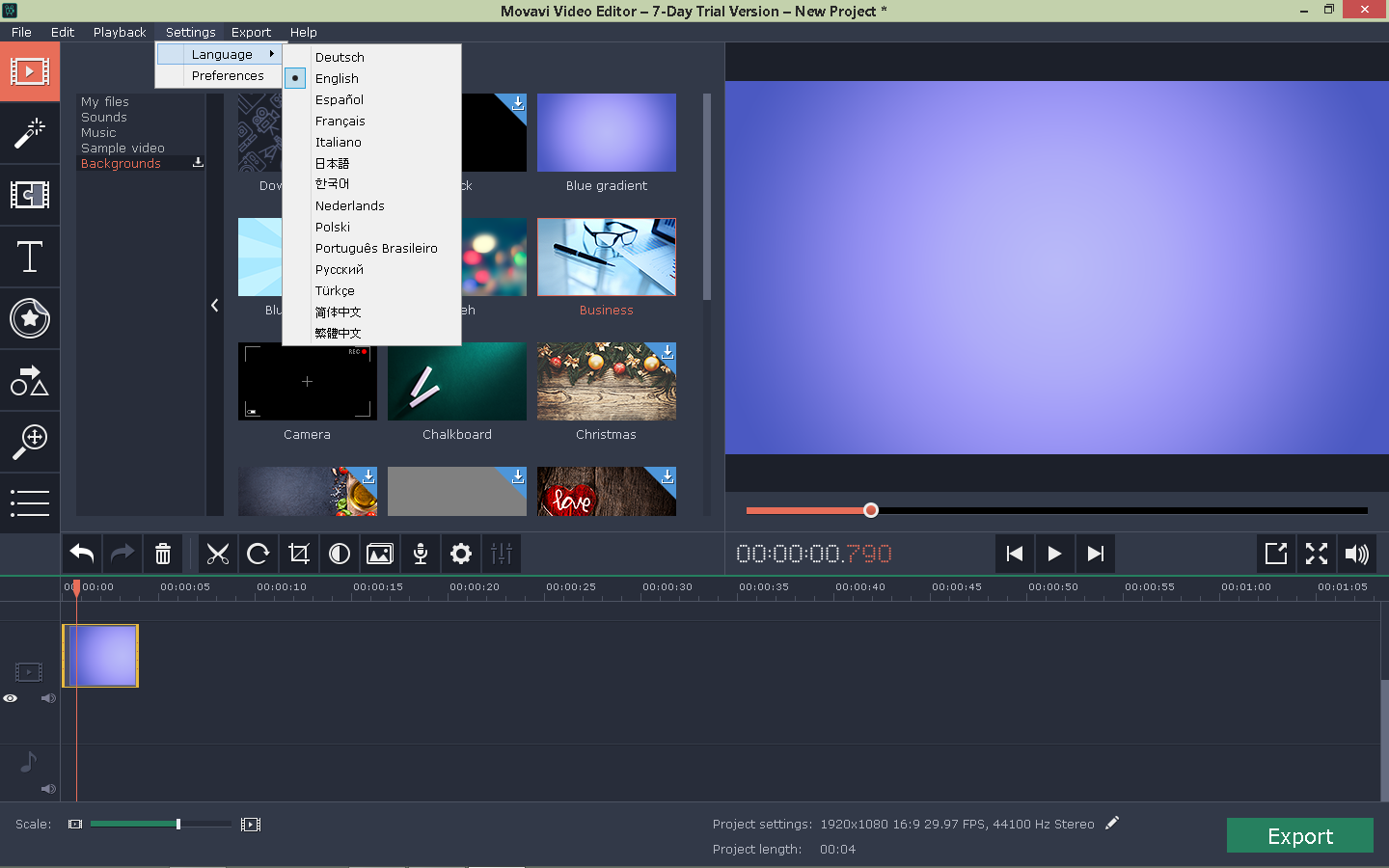Screen dimensions: 1389x868
Task: Select the Business background thumbnail
Action: (607, 258)
